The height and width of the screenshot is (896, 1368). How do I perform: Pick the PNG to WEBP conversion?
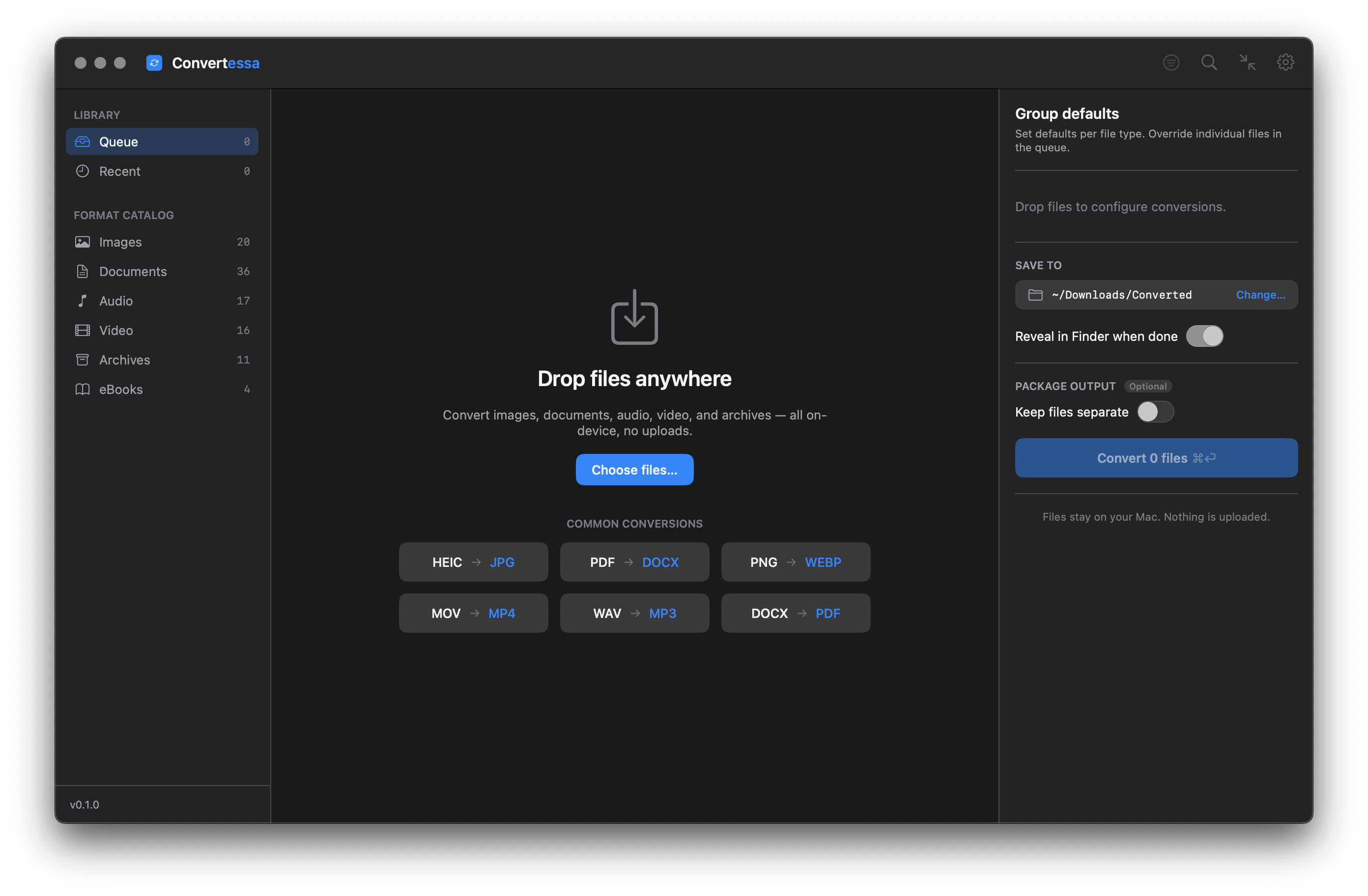pos(796,562)
